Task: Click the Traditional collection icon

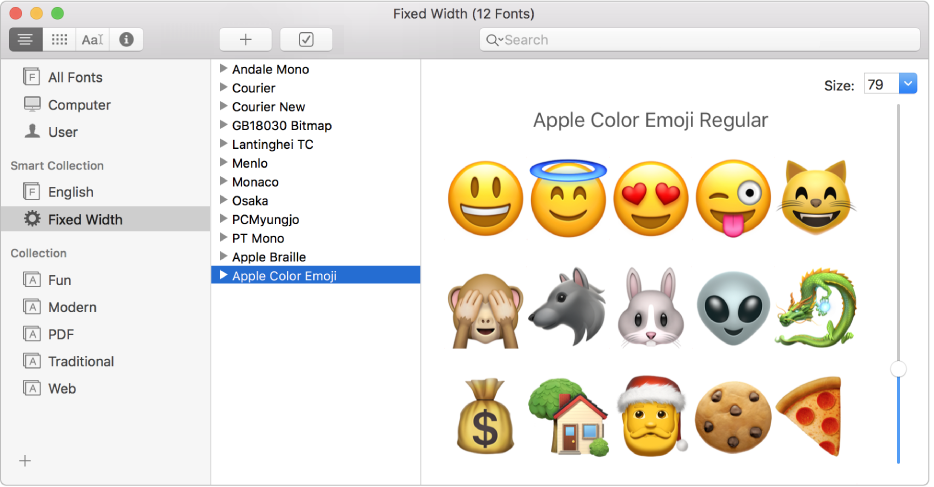Action: point(32,361)
